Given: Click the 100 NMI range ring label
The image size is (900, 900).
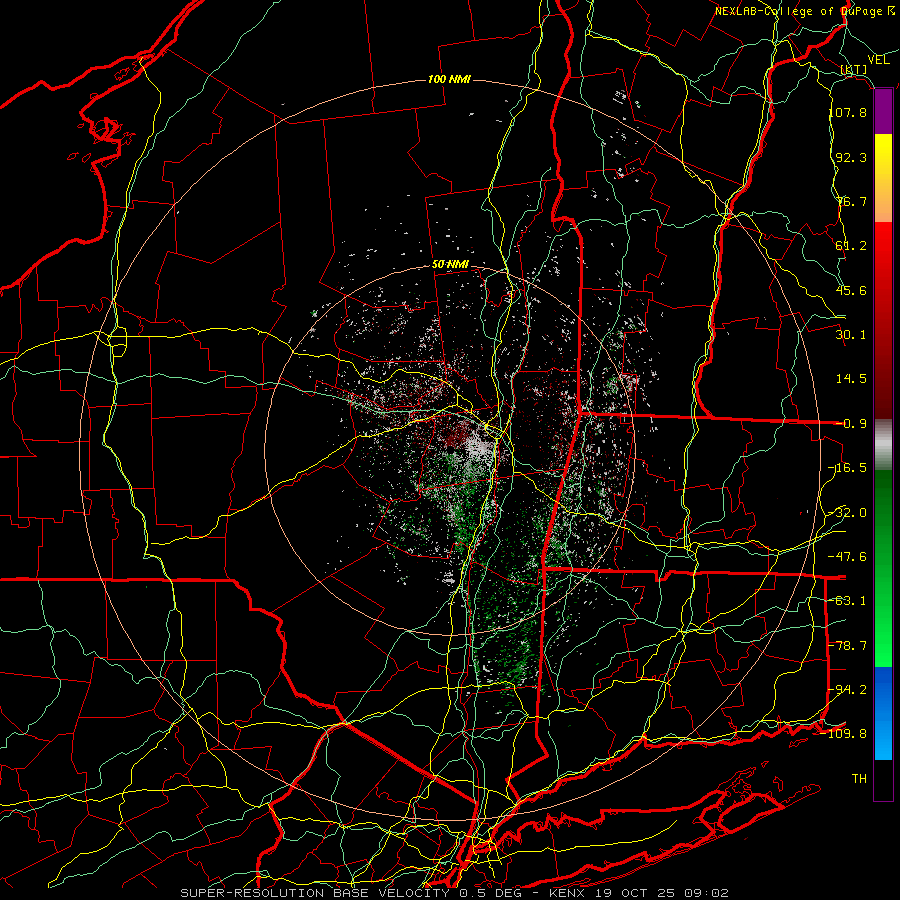Looking at the screenshot, I should 449,79.
